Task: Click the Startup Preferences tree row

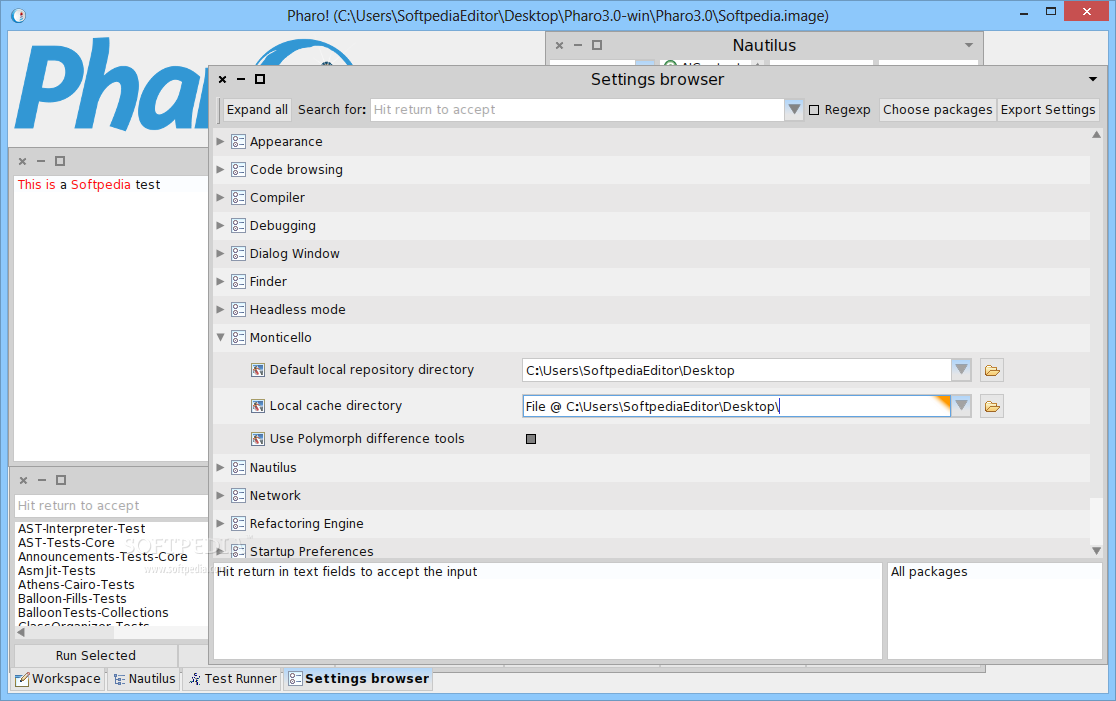Action: pos(651,551)
